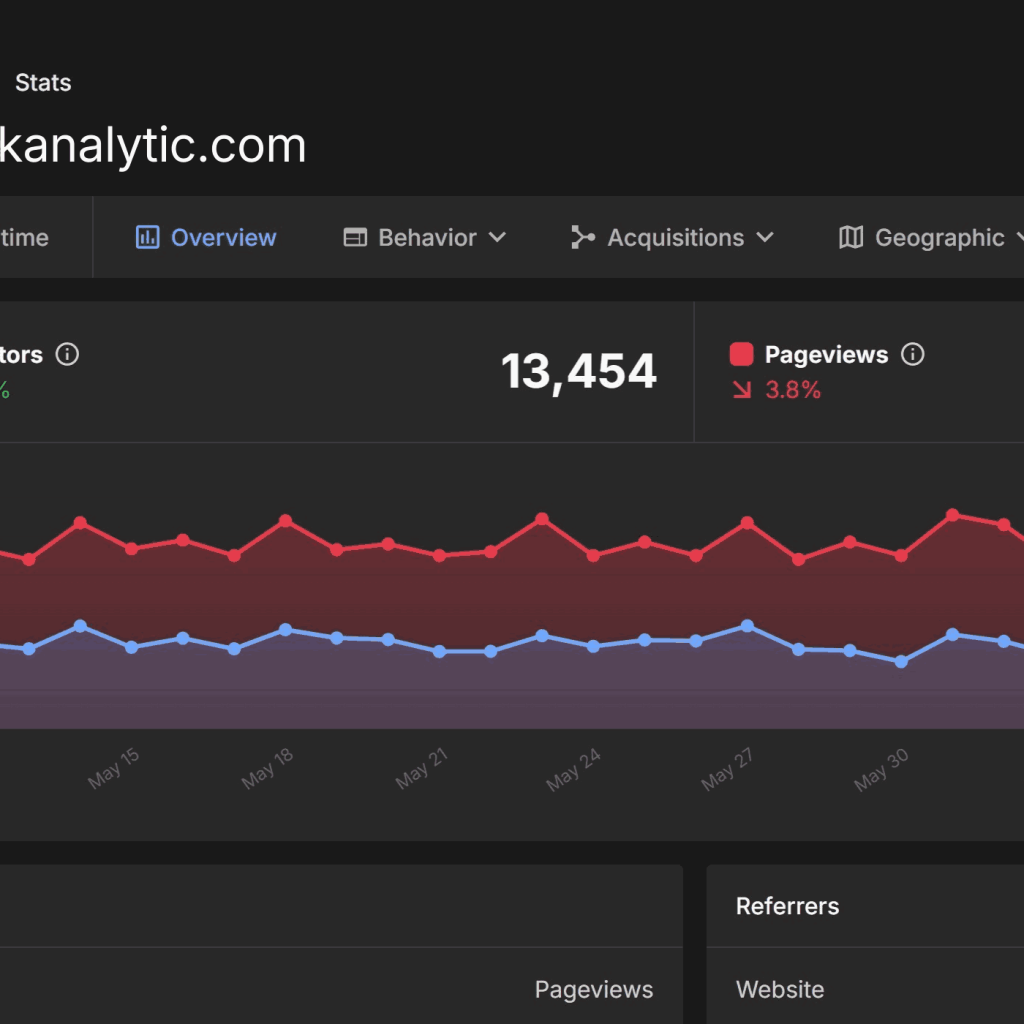The image size is (1024, 1024).
Task: Click the 13,454 pageviews total
Action: point(579,371)
